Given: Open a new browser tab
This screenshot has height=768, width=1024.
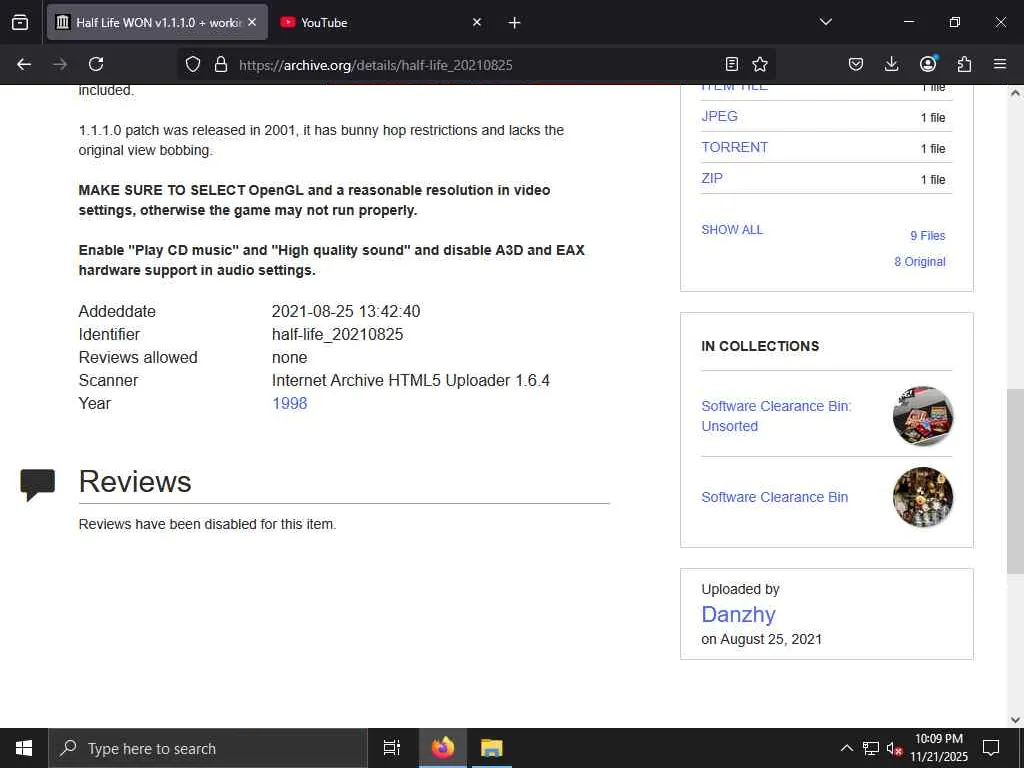Looking at the screenshot, I should pyautogui.click(x=514, y=23).
